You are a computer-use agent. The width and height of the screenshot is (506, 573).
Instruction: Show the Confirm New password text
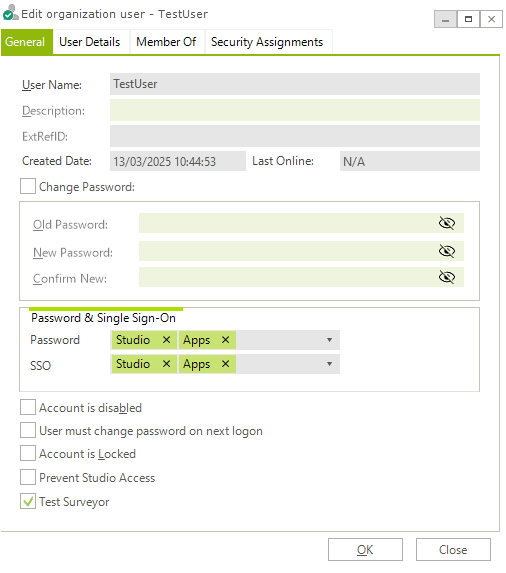coord(446,277)
